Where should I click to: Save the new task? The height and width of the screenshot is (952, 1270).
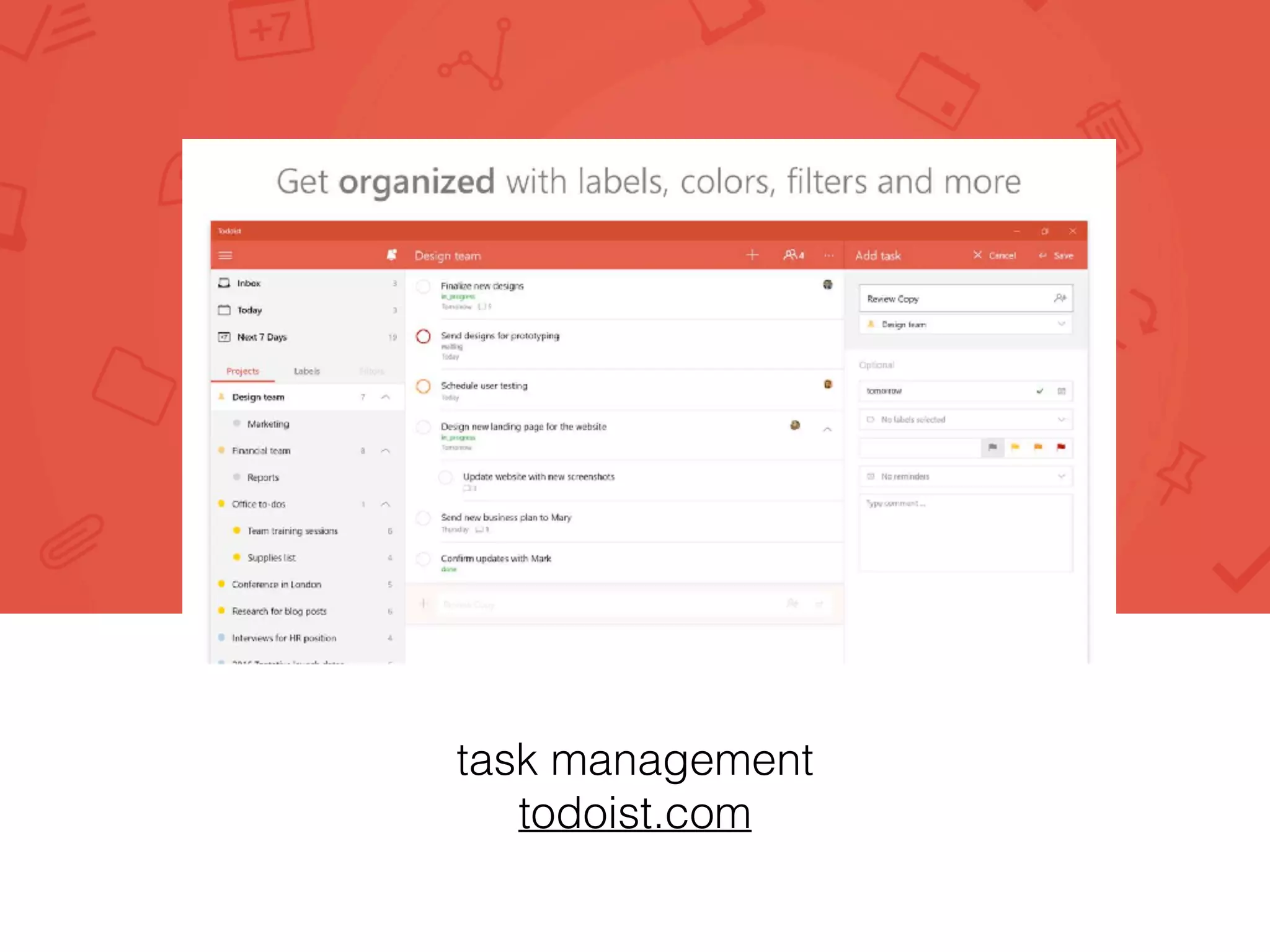point(1056,255)
